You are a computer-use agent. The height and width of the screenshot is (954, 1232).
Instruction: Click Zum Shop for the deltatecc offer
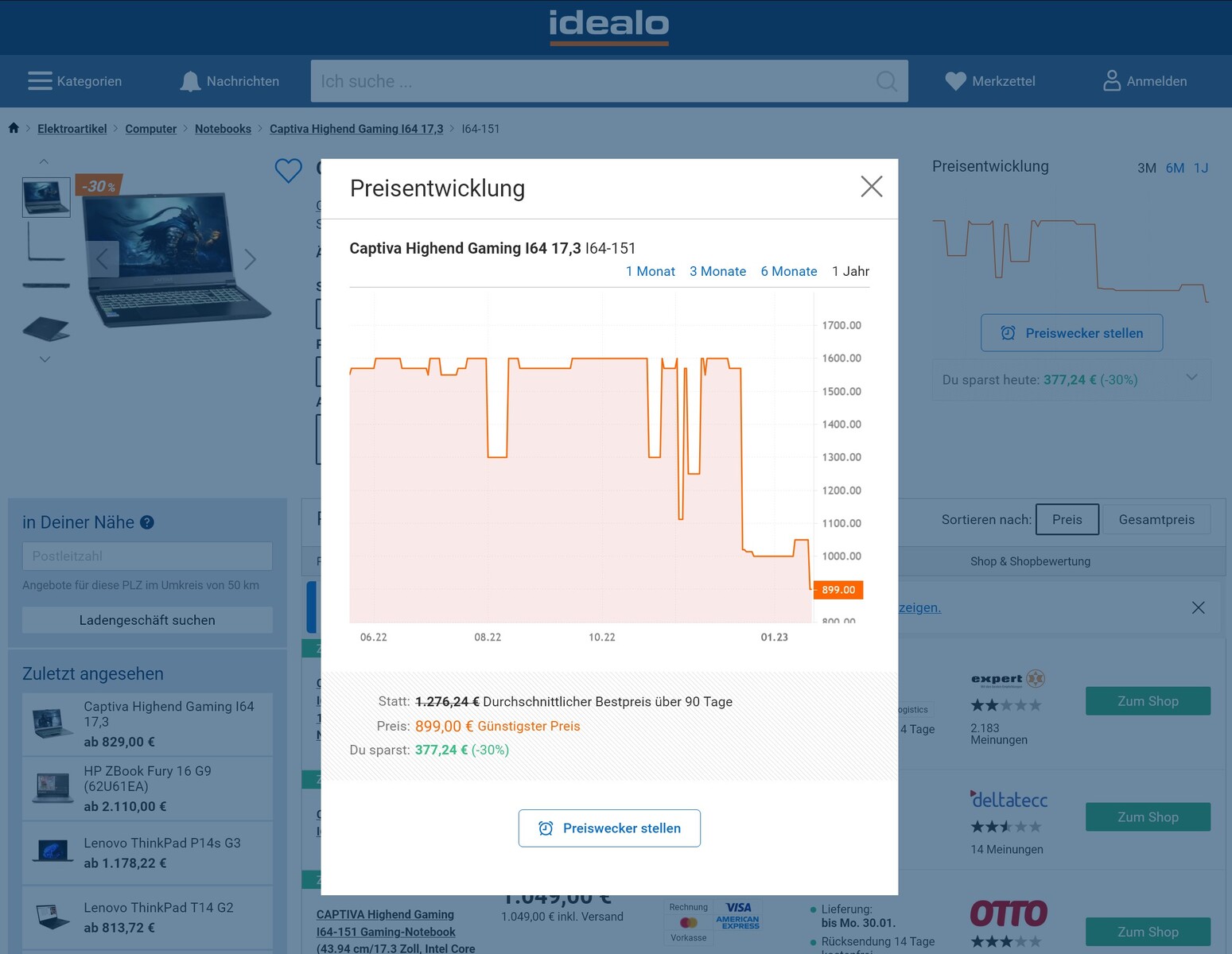(1148, 817)
